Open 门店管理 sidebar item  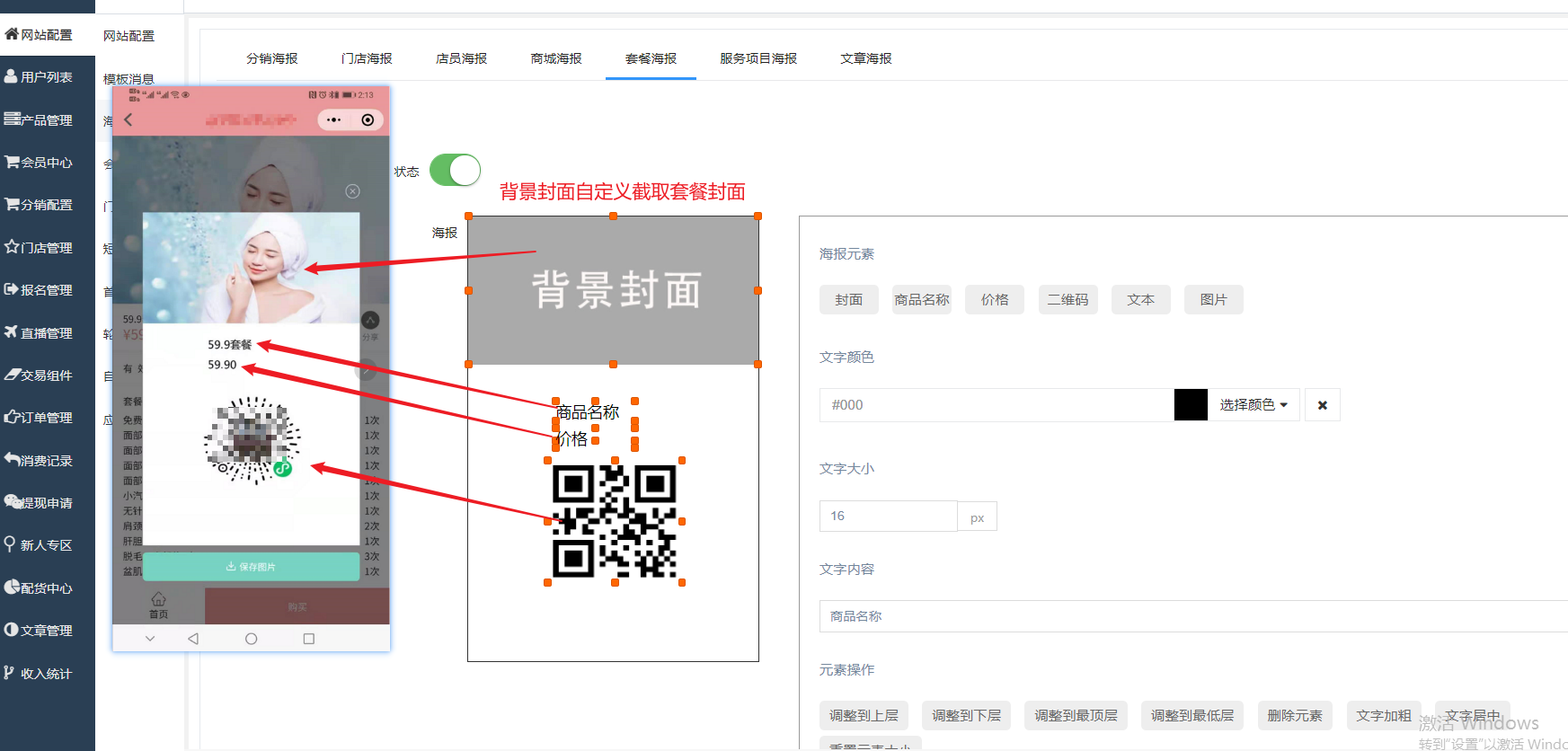(39, 248)
